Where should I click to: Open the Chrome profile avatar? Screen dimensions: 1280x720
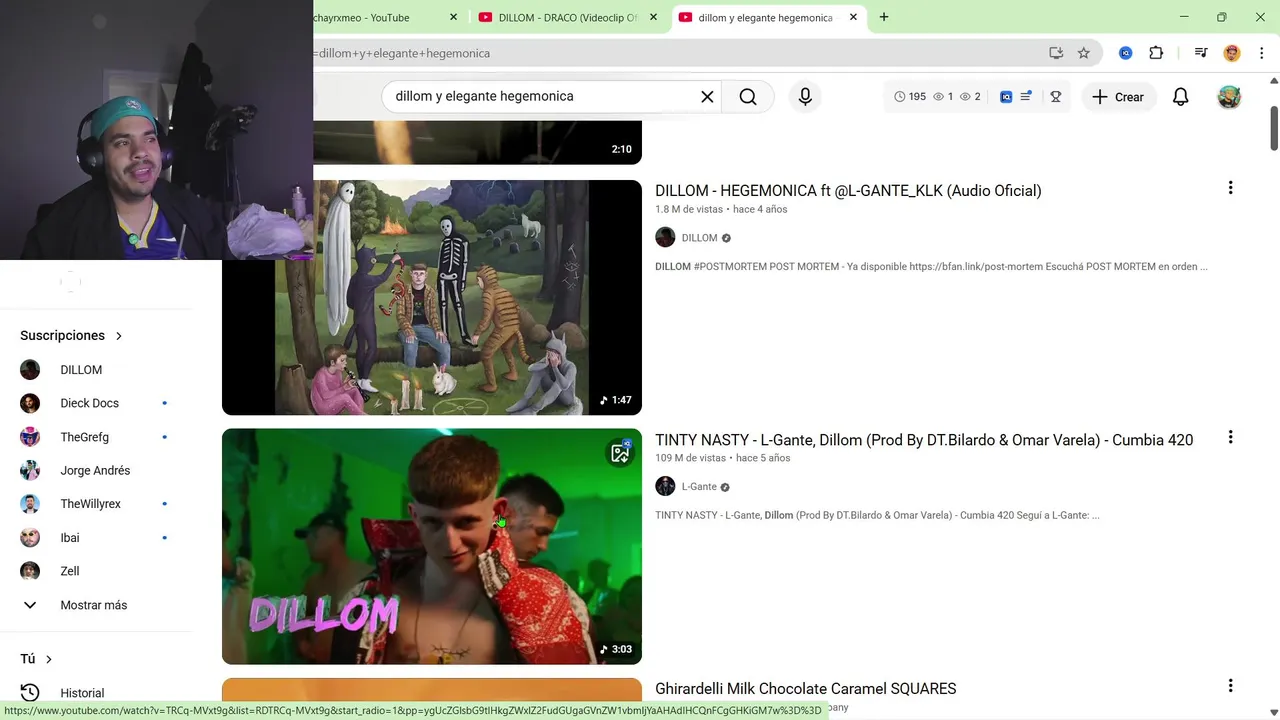[x=1232, y=53]
